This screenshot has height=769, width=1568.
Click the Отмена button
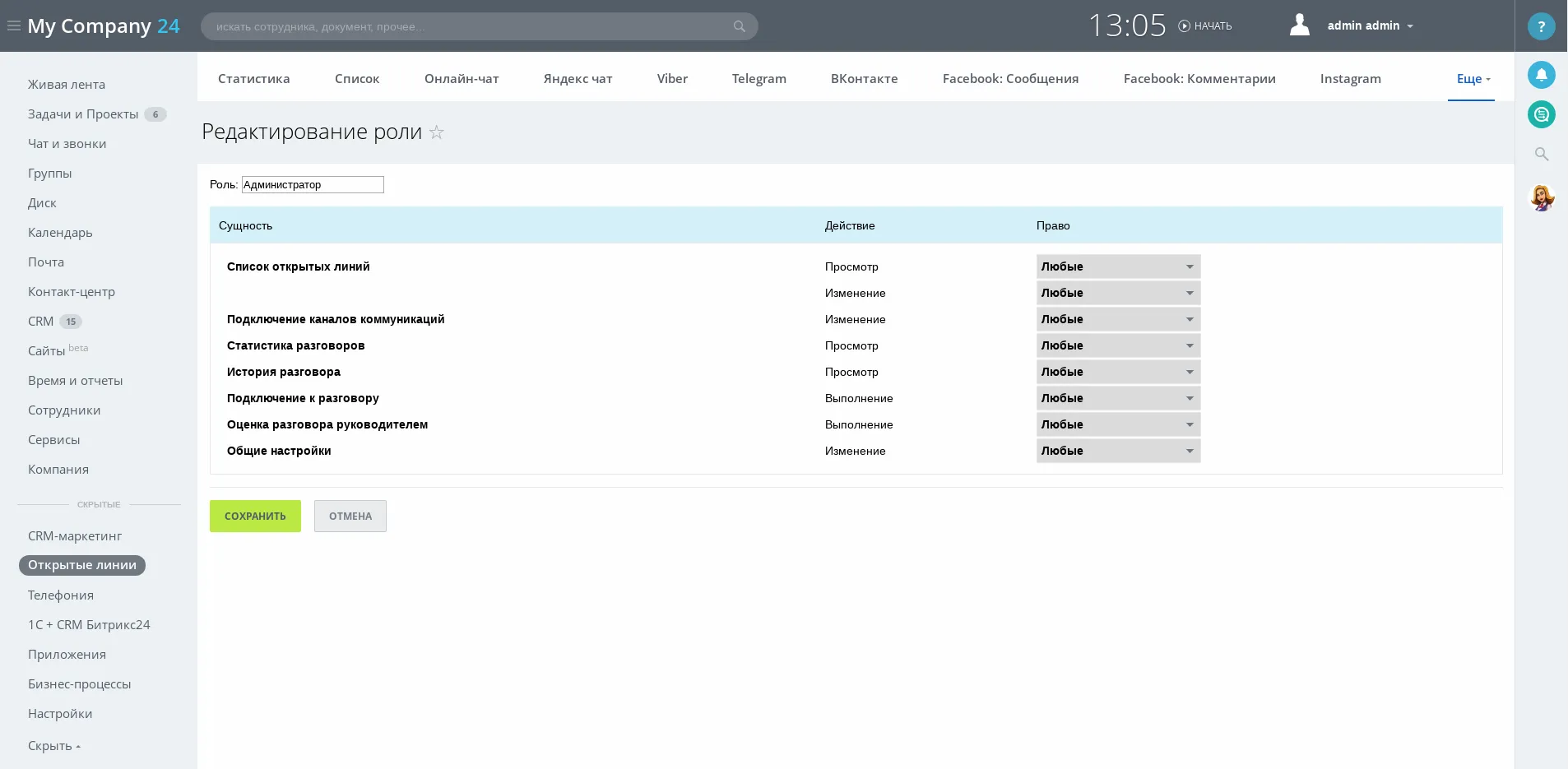[x=350, y=517]
